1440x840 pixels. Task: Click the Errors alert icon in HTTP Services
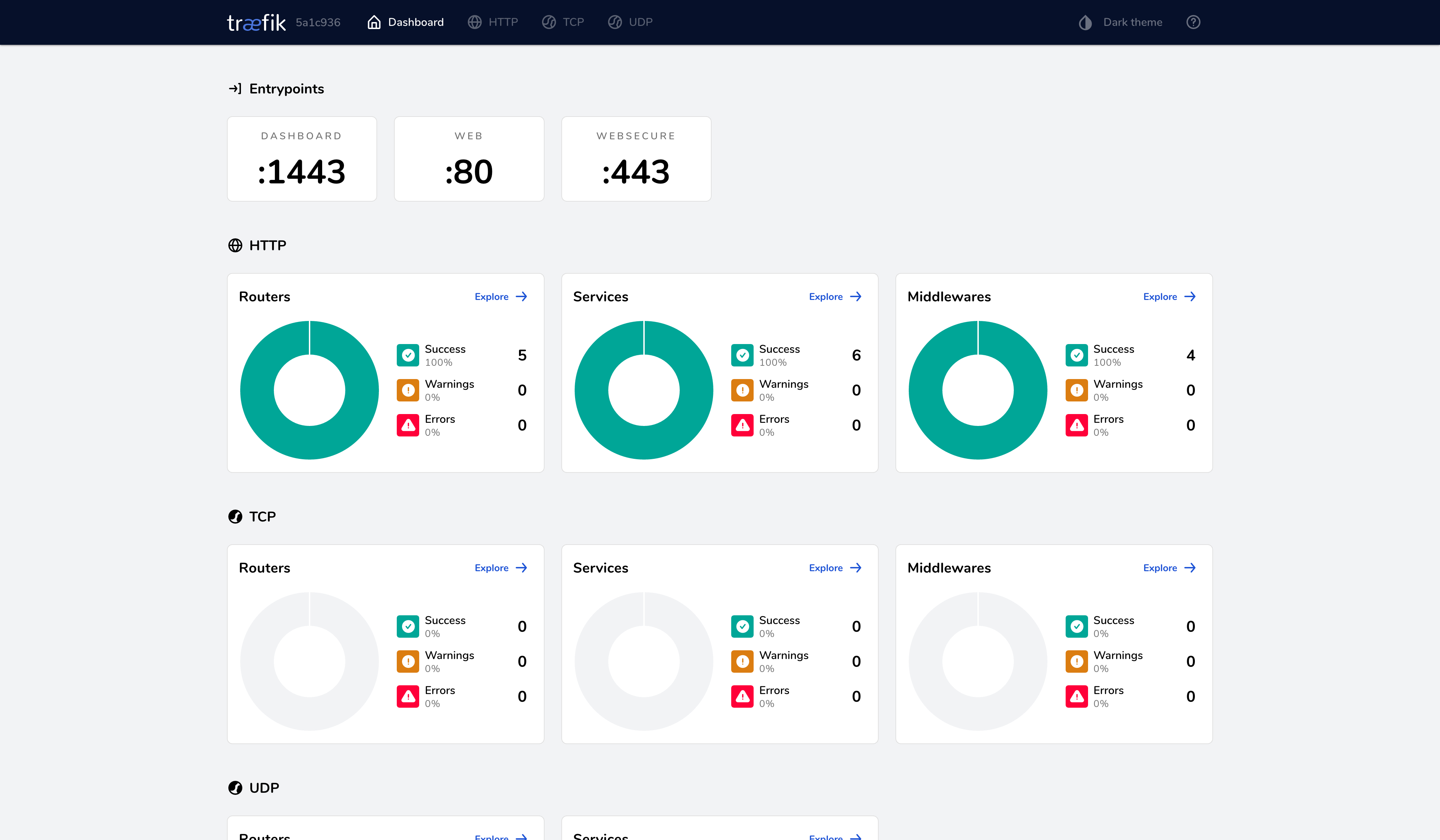pos(742,425)
